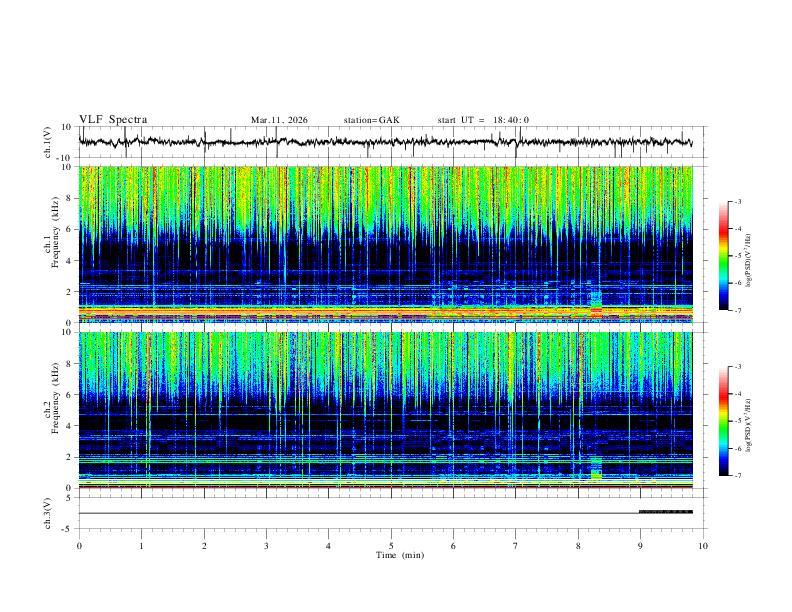
Task: Click the time axis tick label "9"
Action: pyautogui.click(x=640, y=546)
